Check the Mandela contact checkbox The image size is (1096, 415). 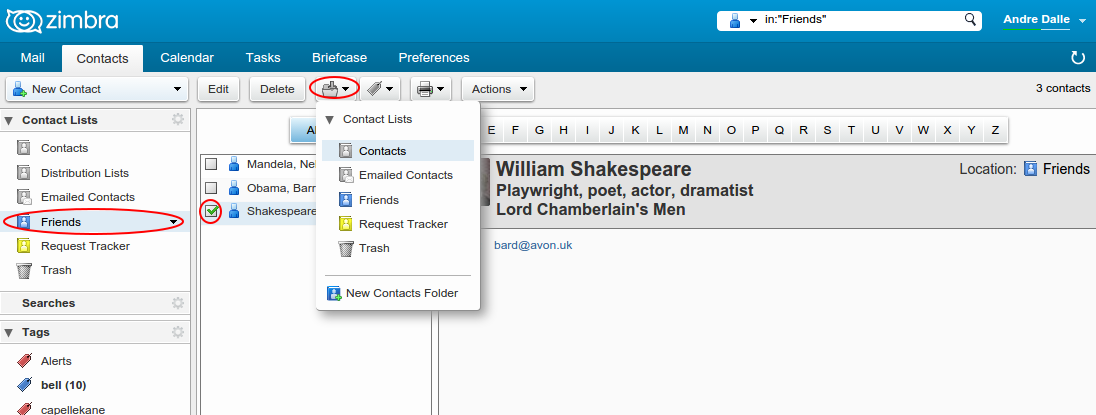pyautogui.click(x=211, y=164)
